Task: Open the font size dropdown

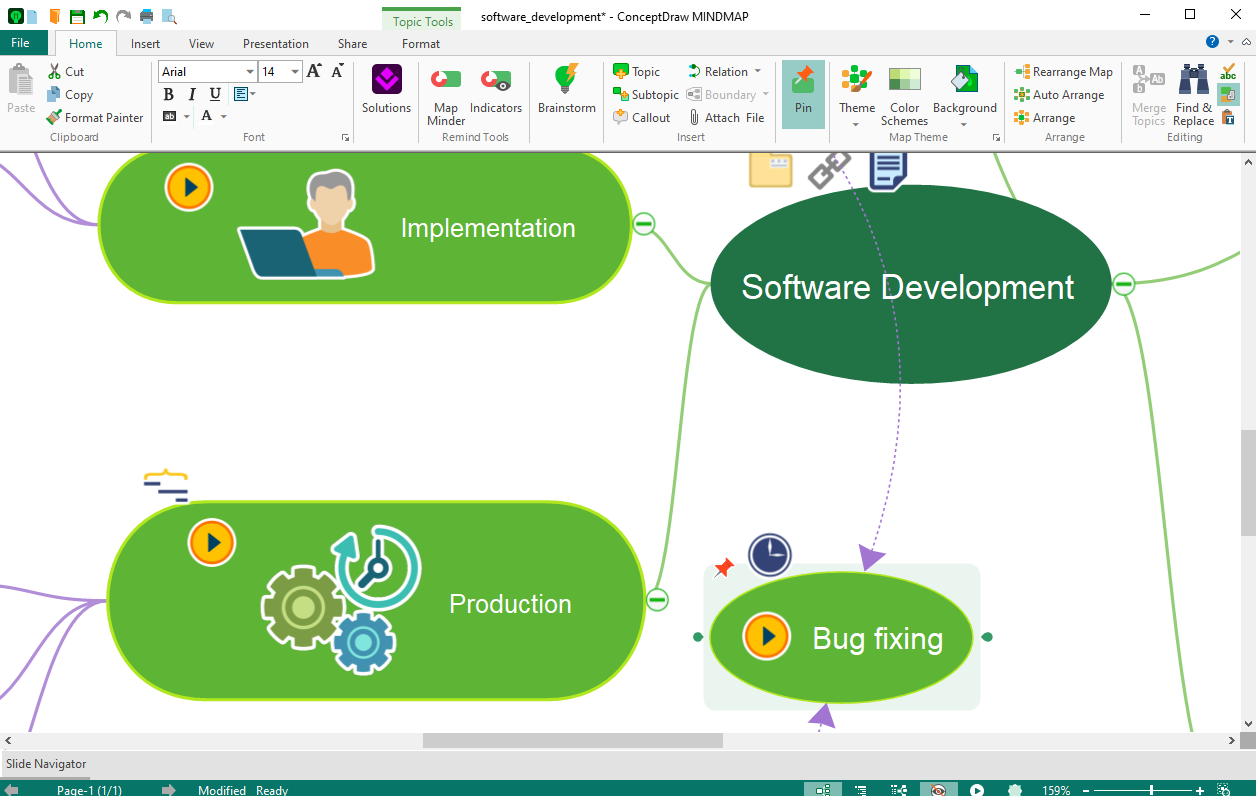Action: (x=295, y=72)
